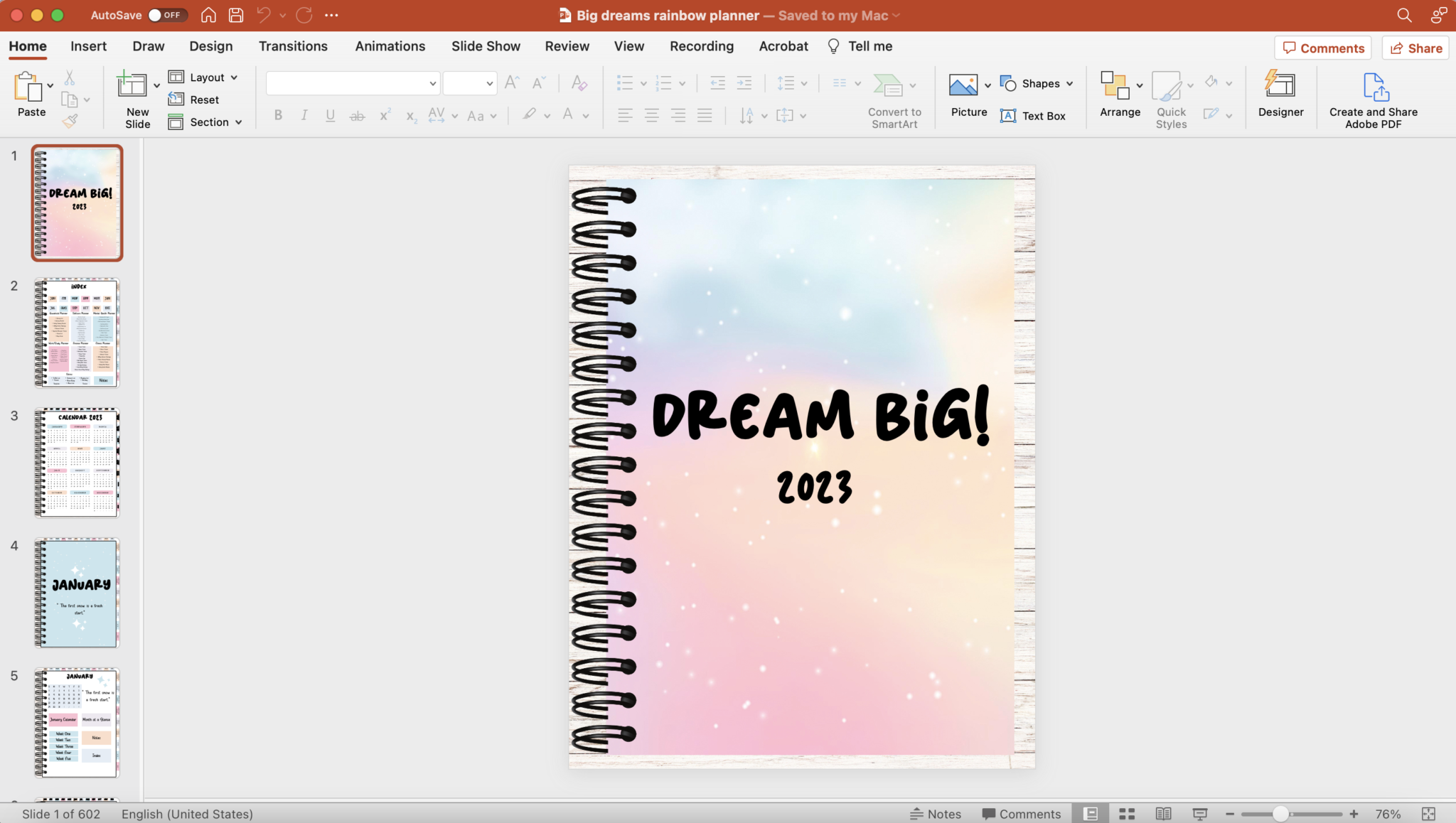1456x823 pixels.
Task: Open the Slide Show menu
Action: tap(485, 45)
